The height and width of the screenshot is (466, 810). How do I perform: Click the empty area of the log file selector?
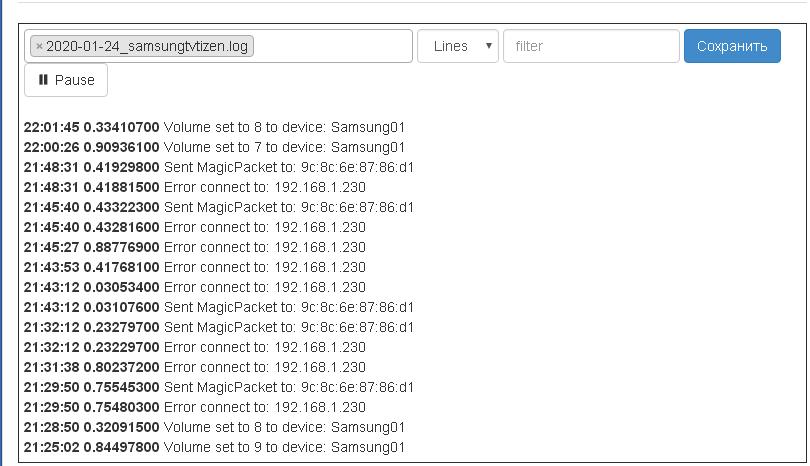pos(332,46)
